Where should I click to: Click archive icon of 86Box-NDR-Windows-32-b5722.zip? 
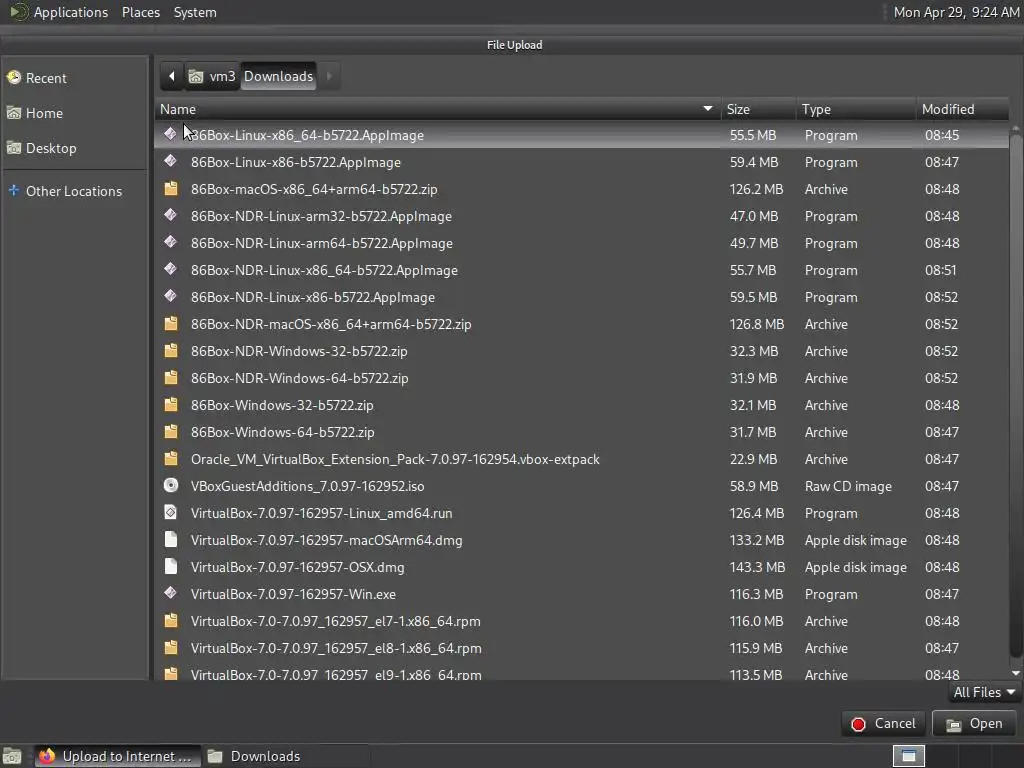[170, 351]
